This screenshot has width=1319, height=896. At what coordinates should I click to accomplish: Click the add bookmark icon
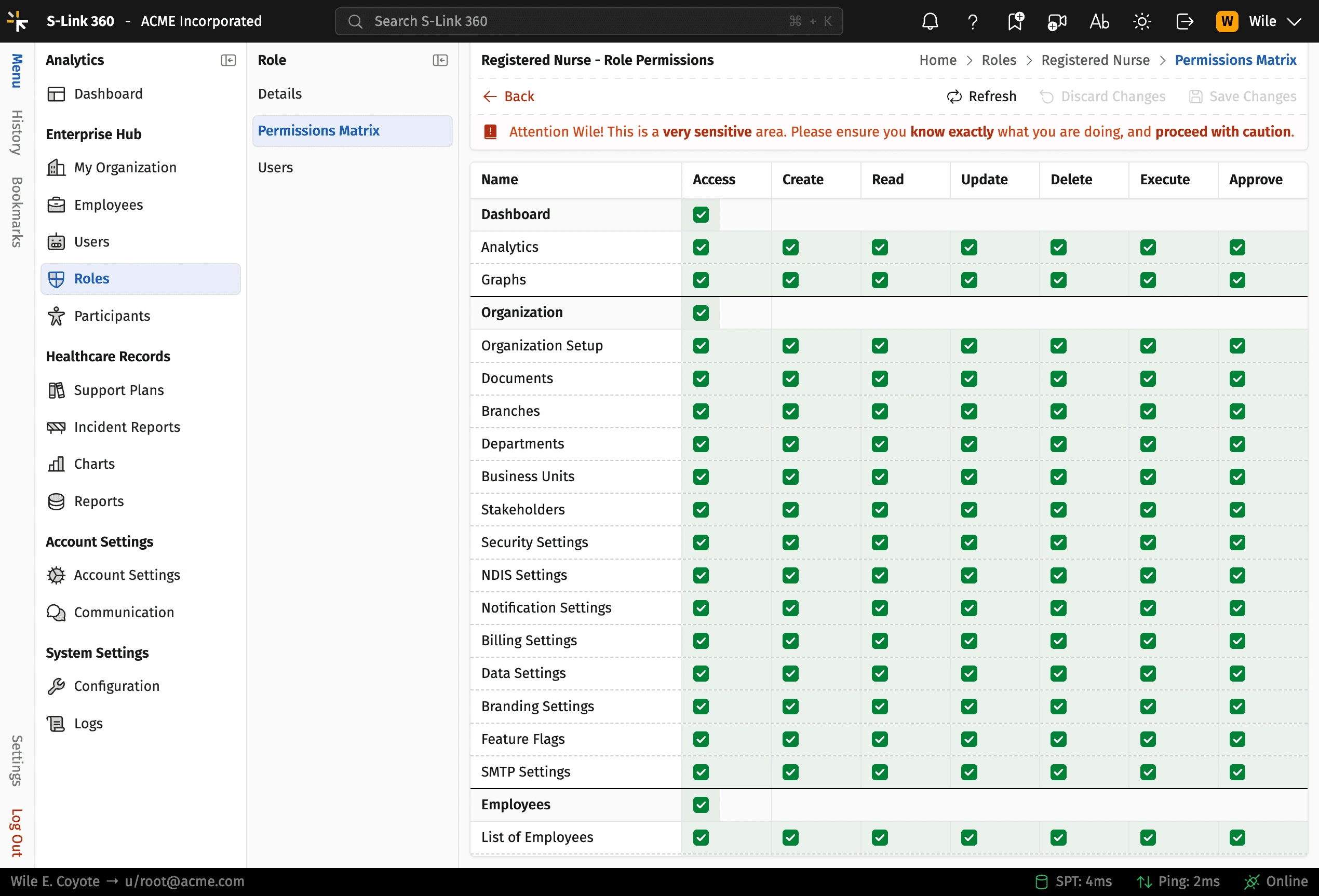(1015, 22)
